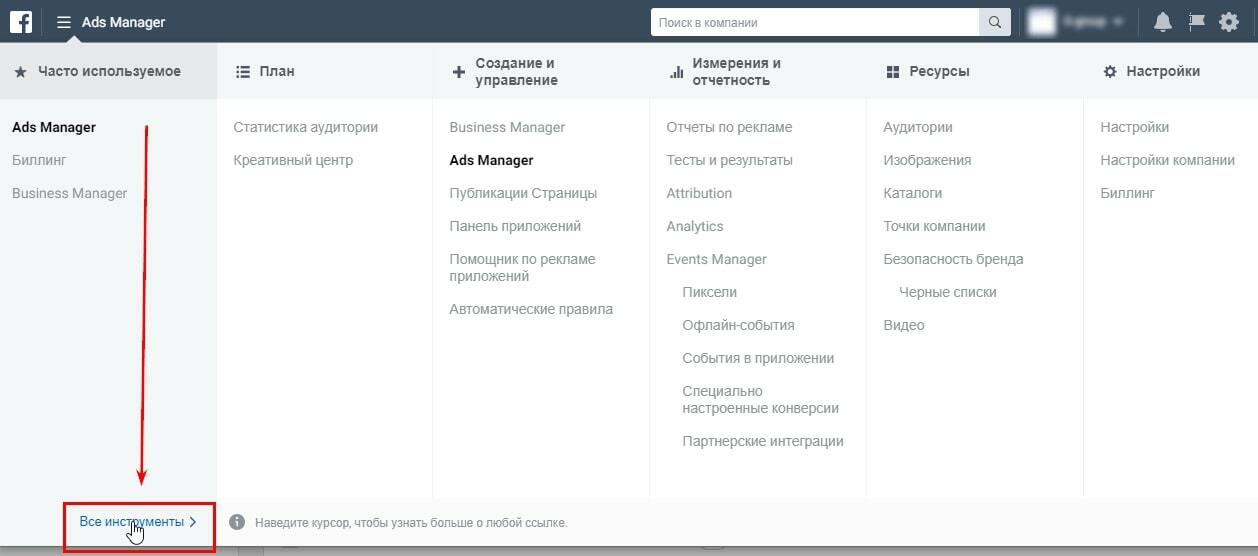This screenshot has width=1258, height=556.
Task: Open Биллинг in frequently used list
Action: coord(39,160)
